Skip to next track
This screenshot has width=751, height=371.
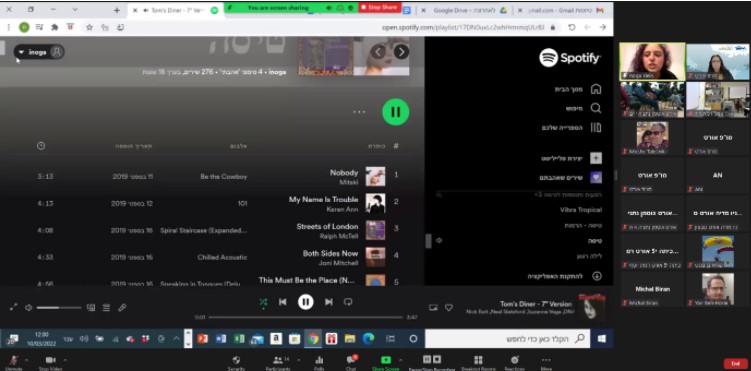(329, 302)
